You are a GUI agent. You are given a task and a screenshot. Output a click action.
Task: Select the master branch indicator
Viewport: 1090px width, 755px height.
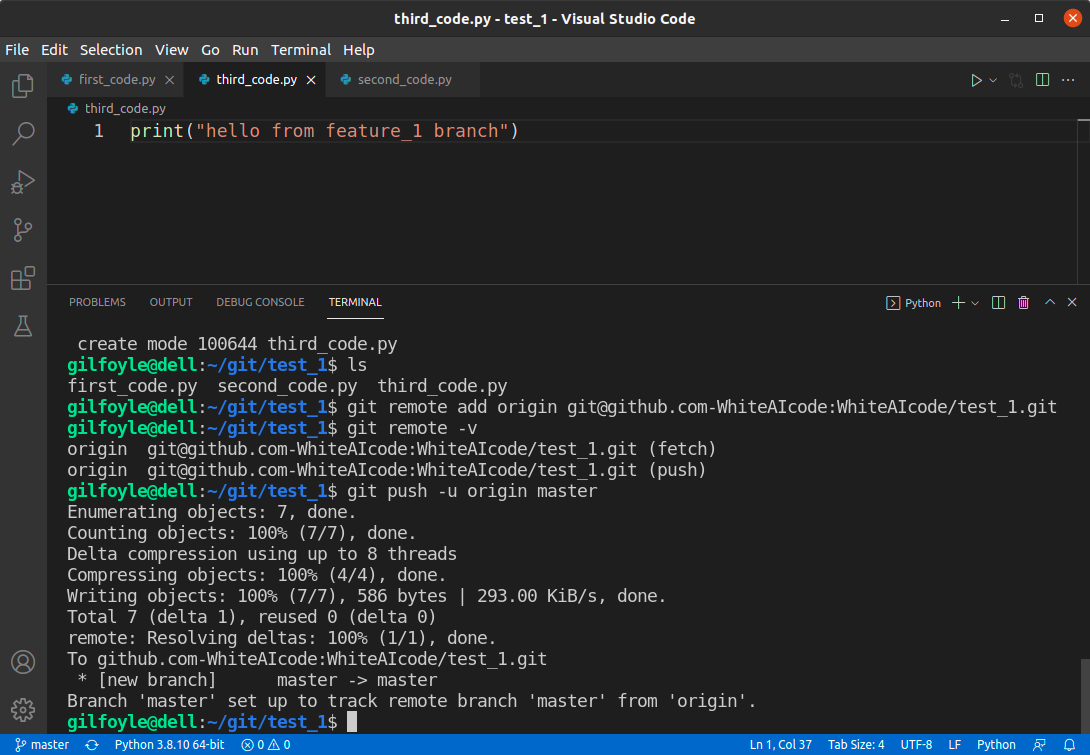(41, 744)
